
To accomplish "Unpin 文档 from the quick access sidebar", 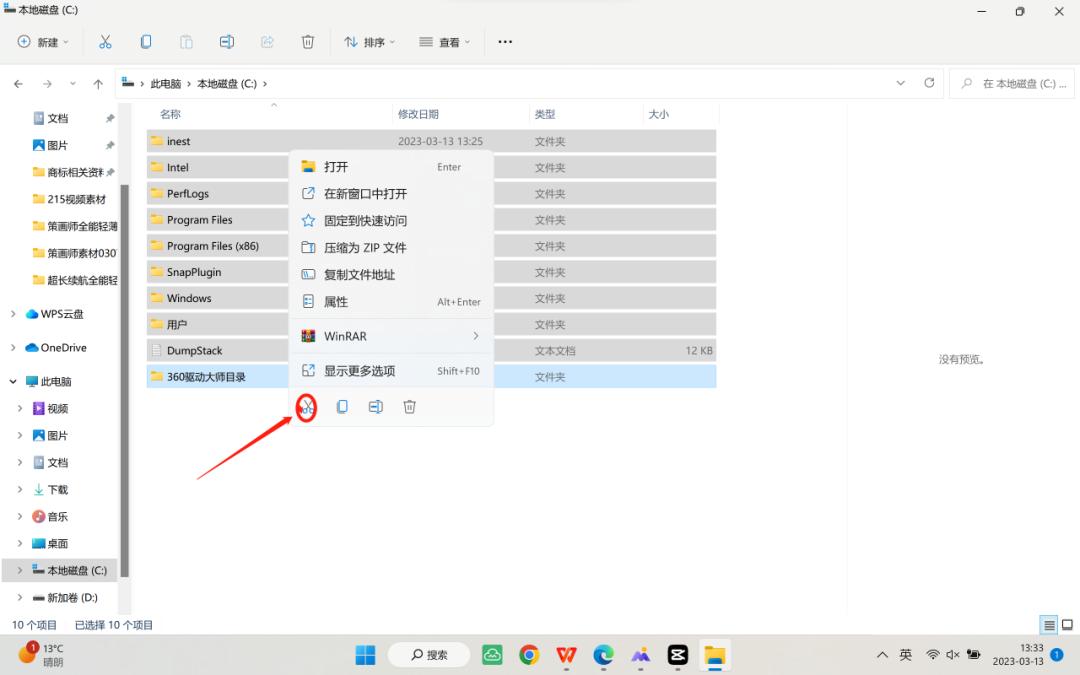I will click(x=109, y=117).
